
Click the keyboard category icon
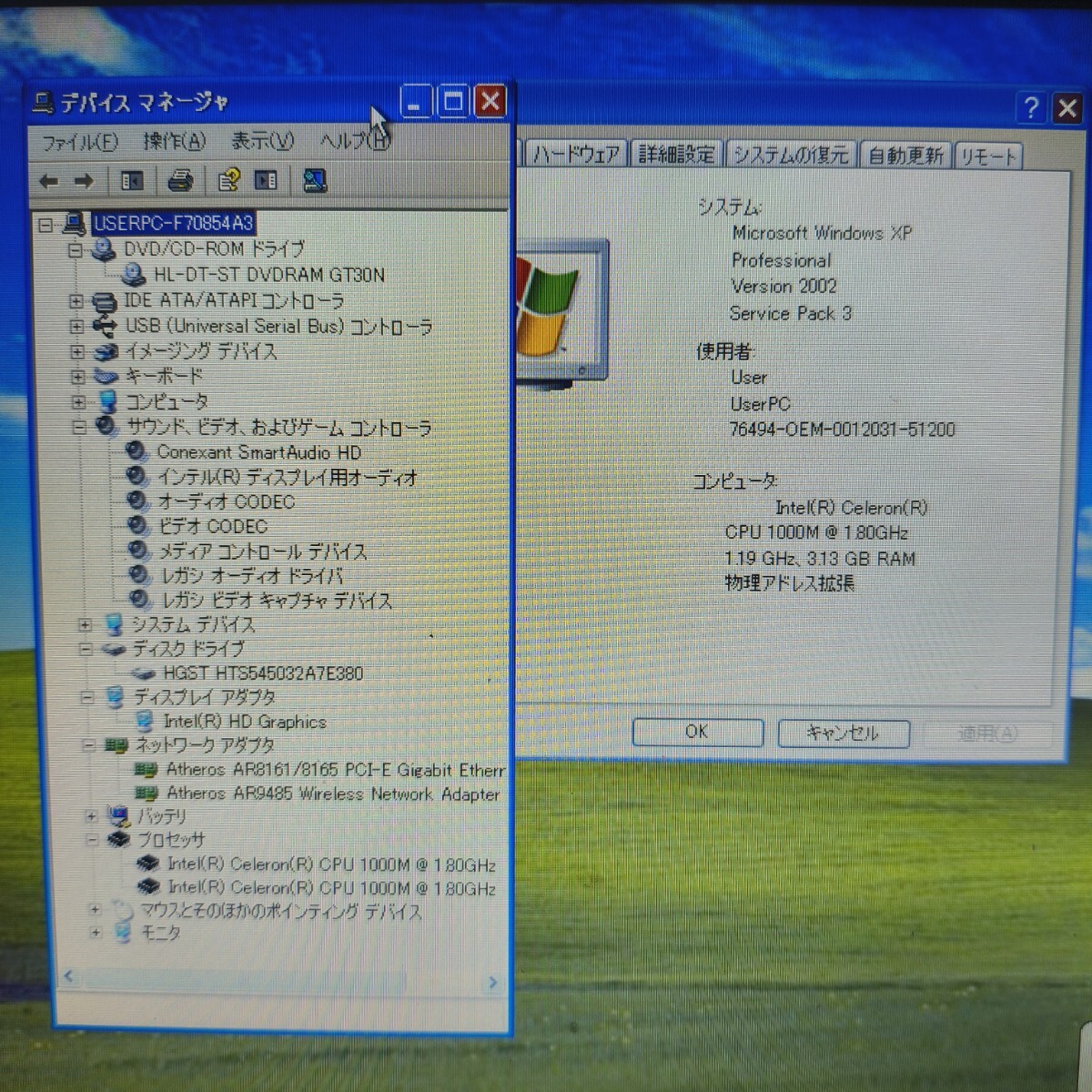coord(106,376)
